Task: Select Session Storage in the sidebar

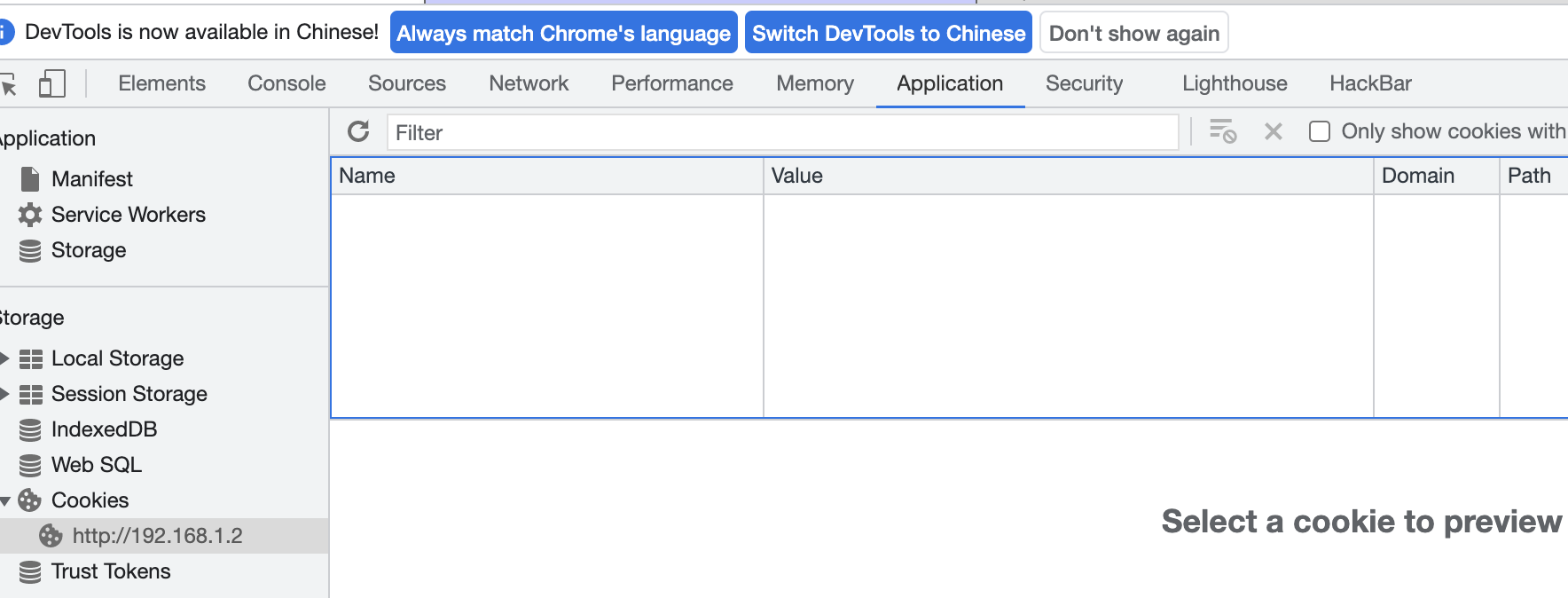Action: (x=129, y=394)
